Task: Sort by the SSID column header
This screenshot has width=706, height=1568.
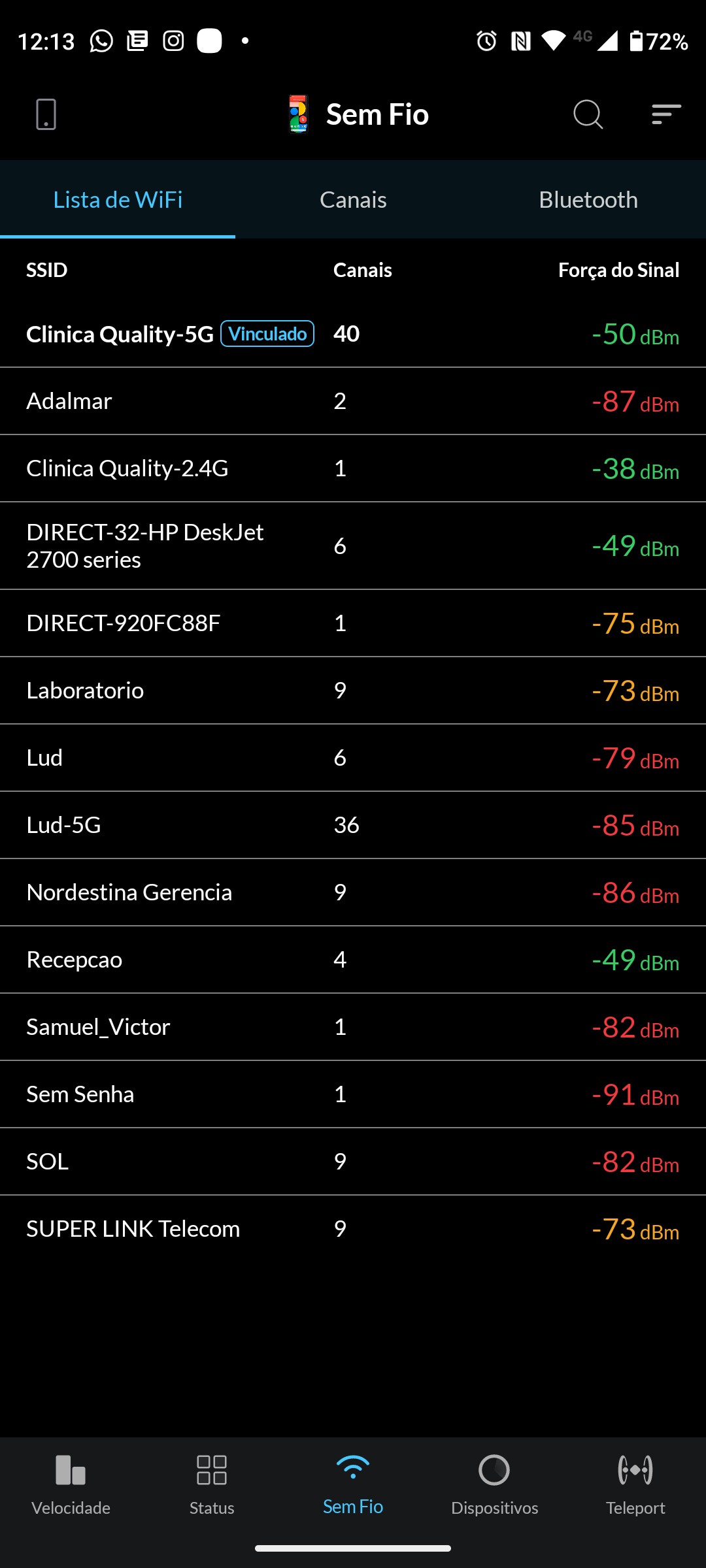Action: [x=47, y=270]
